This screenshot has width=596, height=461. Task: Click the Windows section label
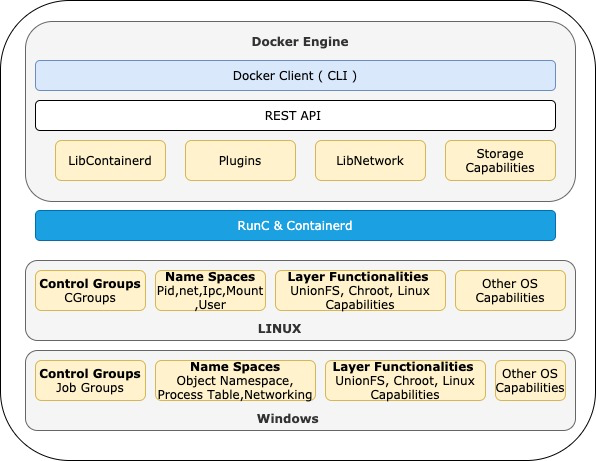click(x=288, y=418)
